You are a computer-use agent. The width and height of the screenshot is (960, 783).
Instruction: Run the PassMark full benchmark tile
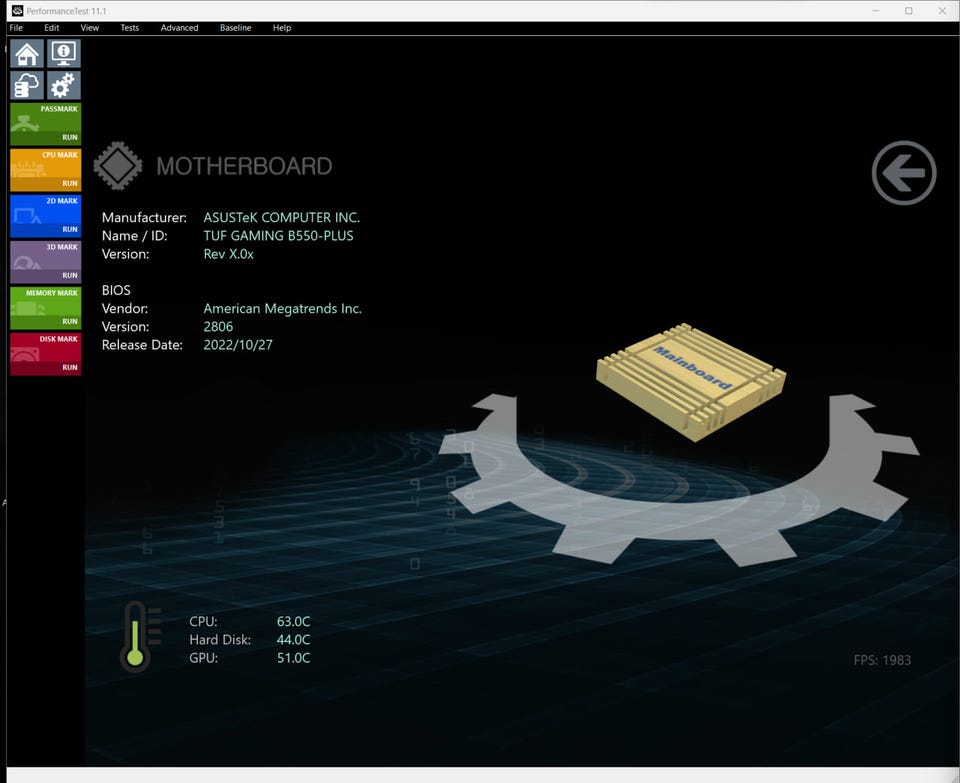point(45,124)
